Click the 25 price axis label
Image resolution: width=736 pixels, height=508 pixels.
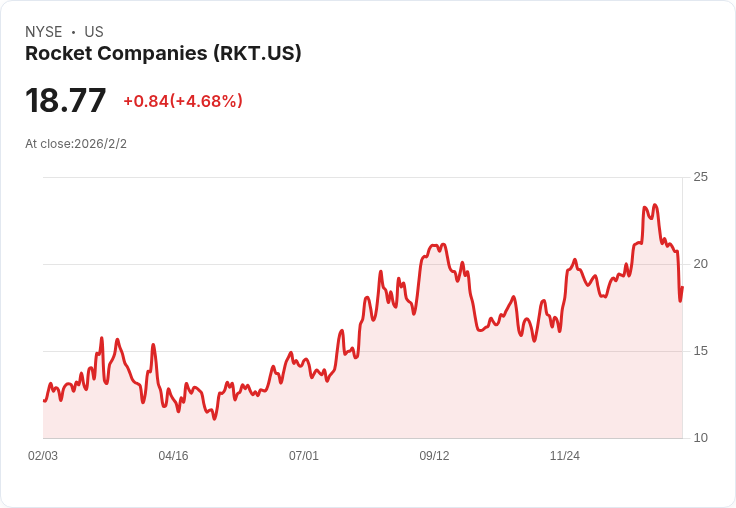point(700,177)
